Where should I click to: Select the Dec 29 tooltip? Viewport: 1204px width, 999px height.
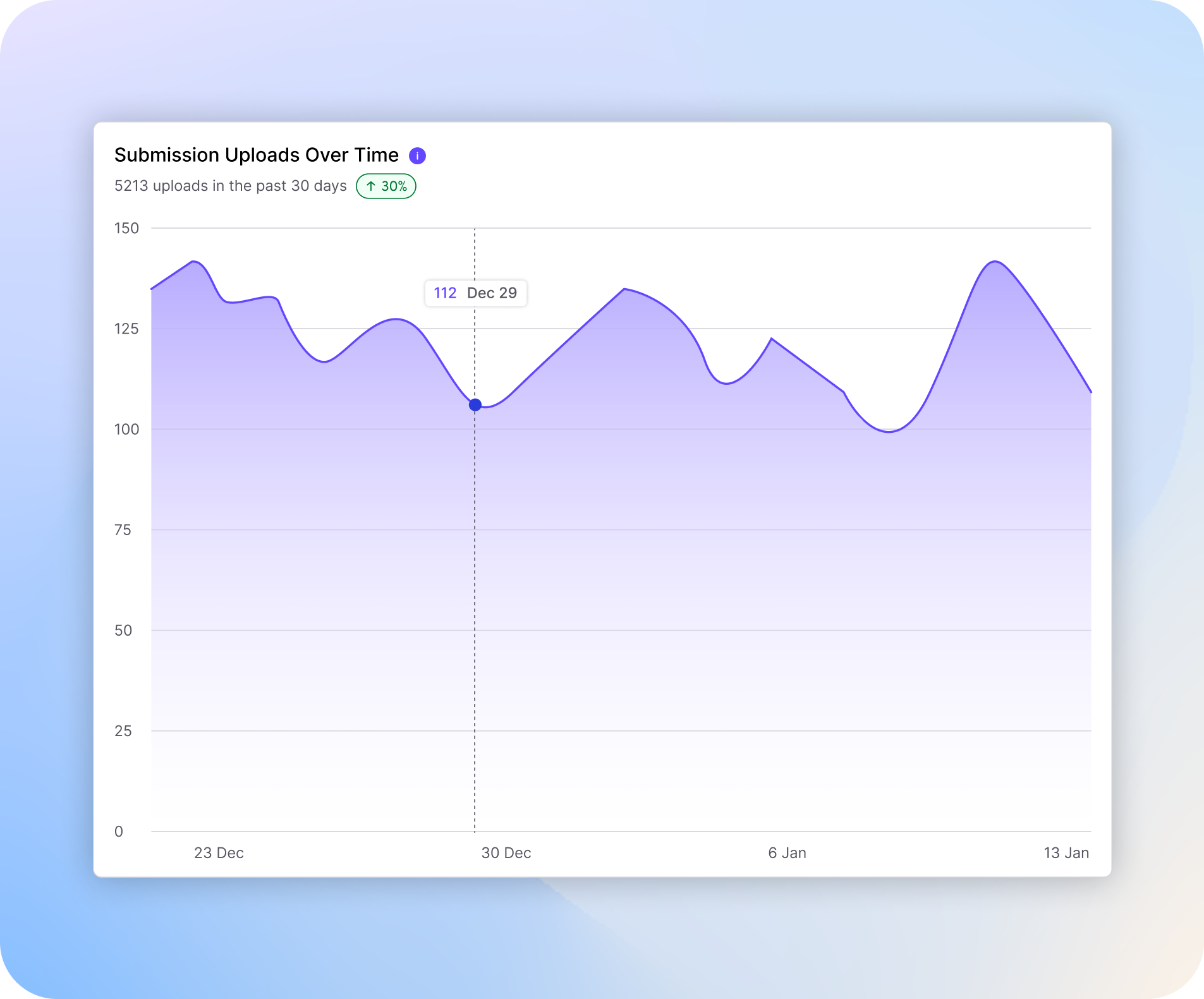click(476, 293)
